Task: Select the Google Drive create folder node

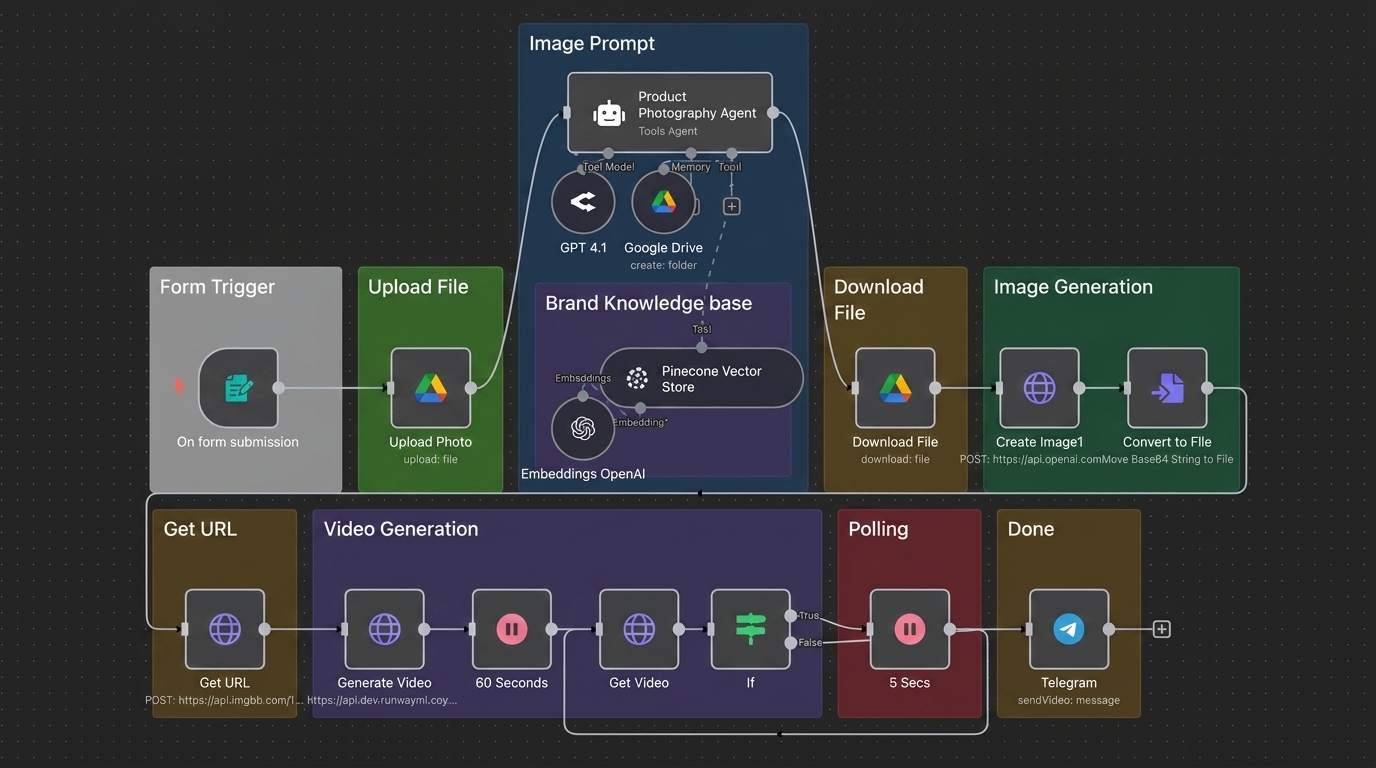Action: pyautogui.click(x=664, y=202)
